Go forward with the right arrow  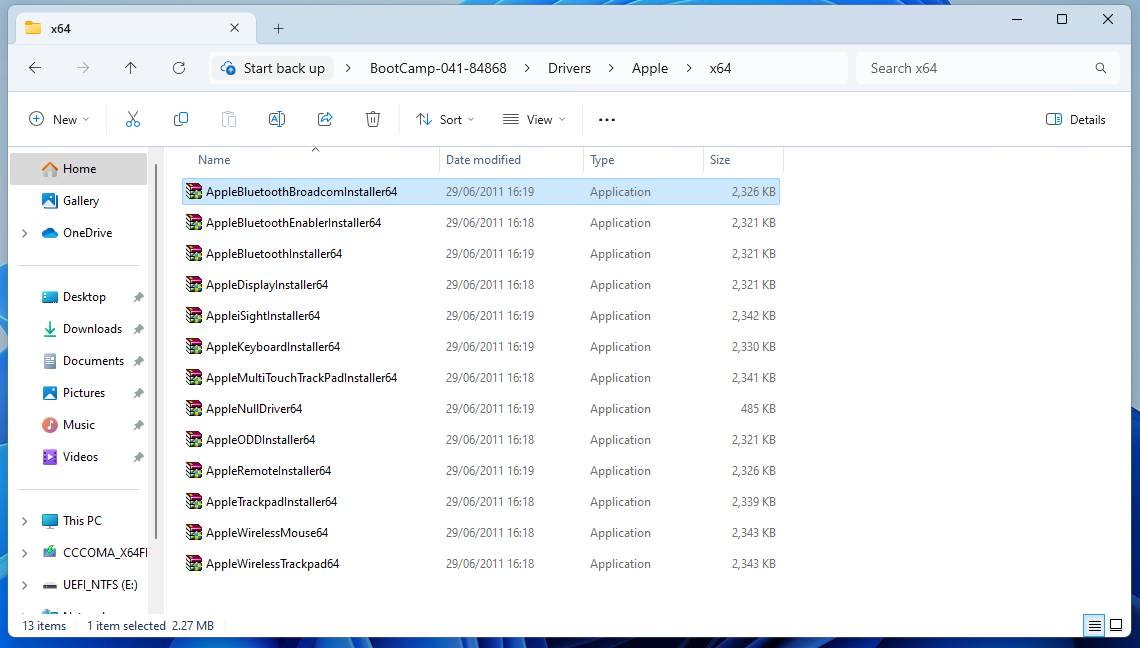(x=83, y=68)
